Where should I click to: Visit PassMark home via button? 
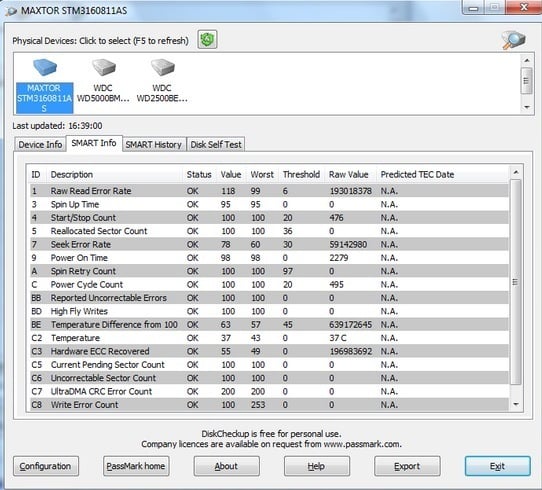coord(136,466)
